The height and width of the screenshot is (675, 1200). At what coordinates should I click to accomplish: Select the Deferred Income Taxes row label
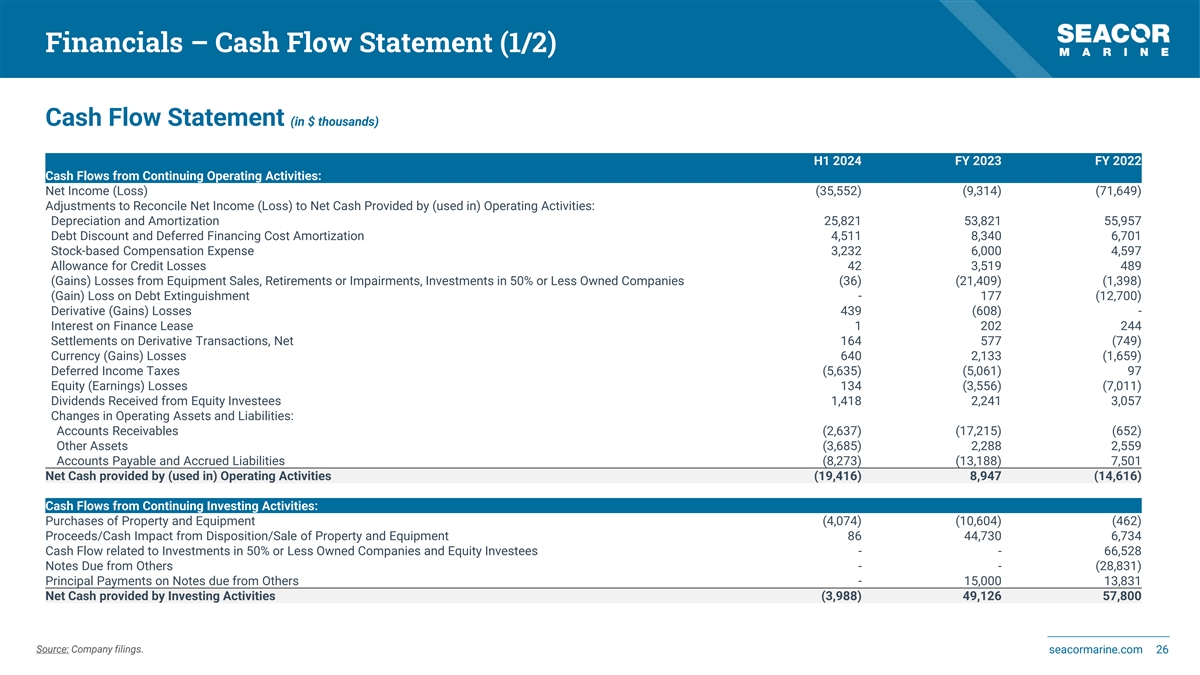(115, 371)
